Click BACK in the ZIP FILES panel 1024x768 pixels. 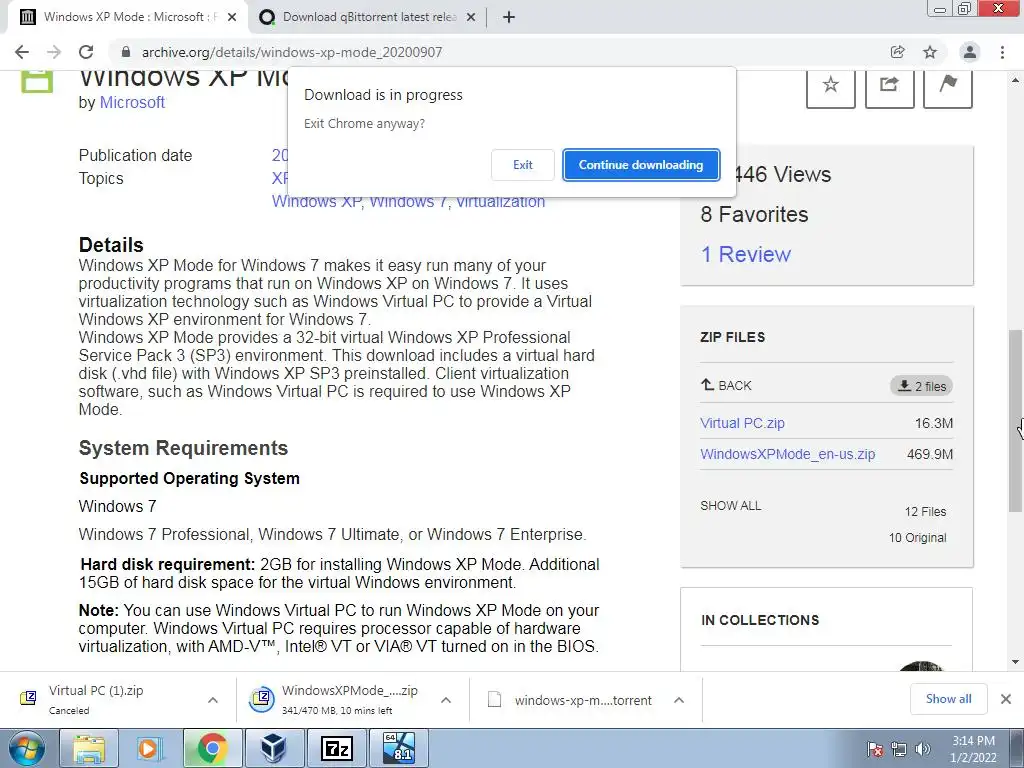pyautogui.click(x=726, y=385)
